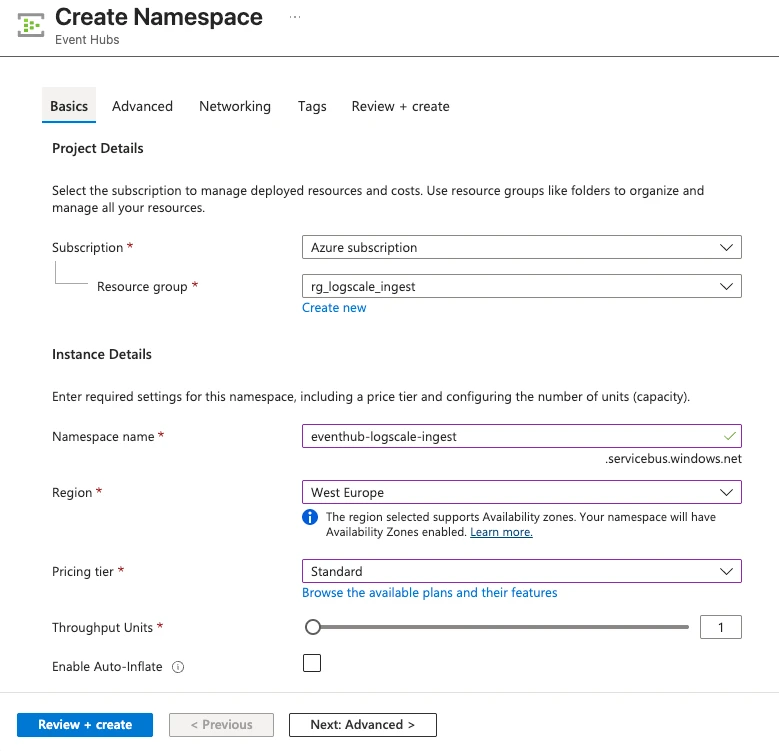Open the Subscription dropdown
The image size is (779, 751).
coord(522,247)
